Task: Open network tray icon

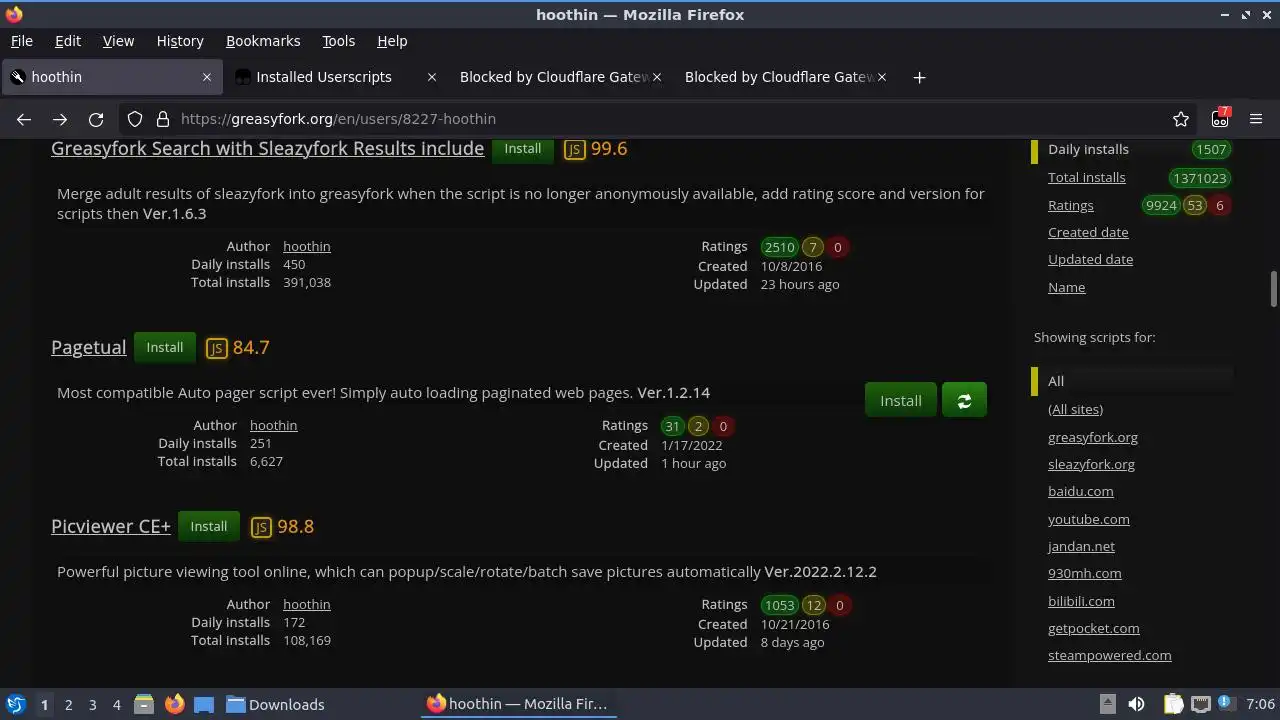Action: 1201,704
